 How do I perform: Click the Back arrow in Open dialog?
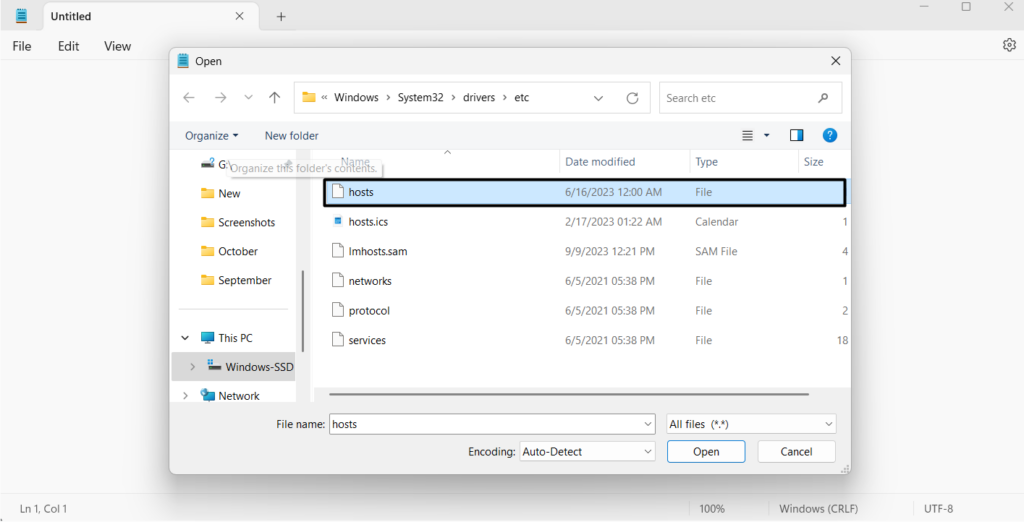coord(189,98)
